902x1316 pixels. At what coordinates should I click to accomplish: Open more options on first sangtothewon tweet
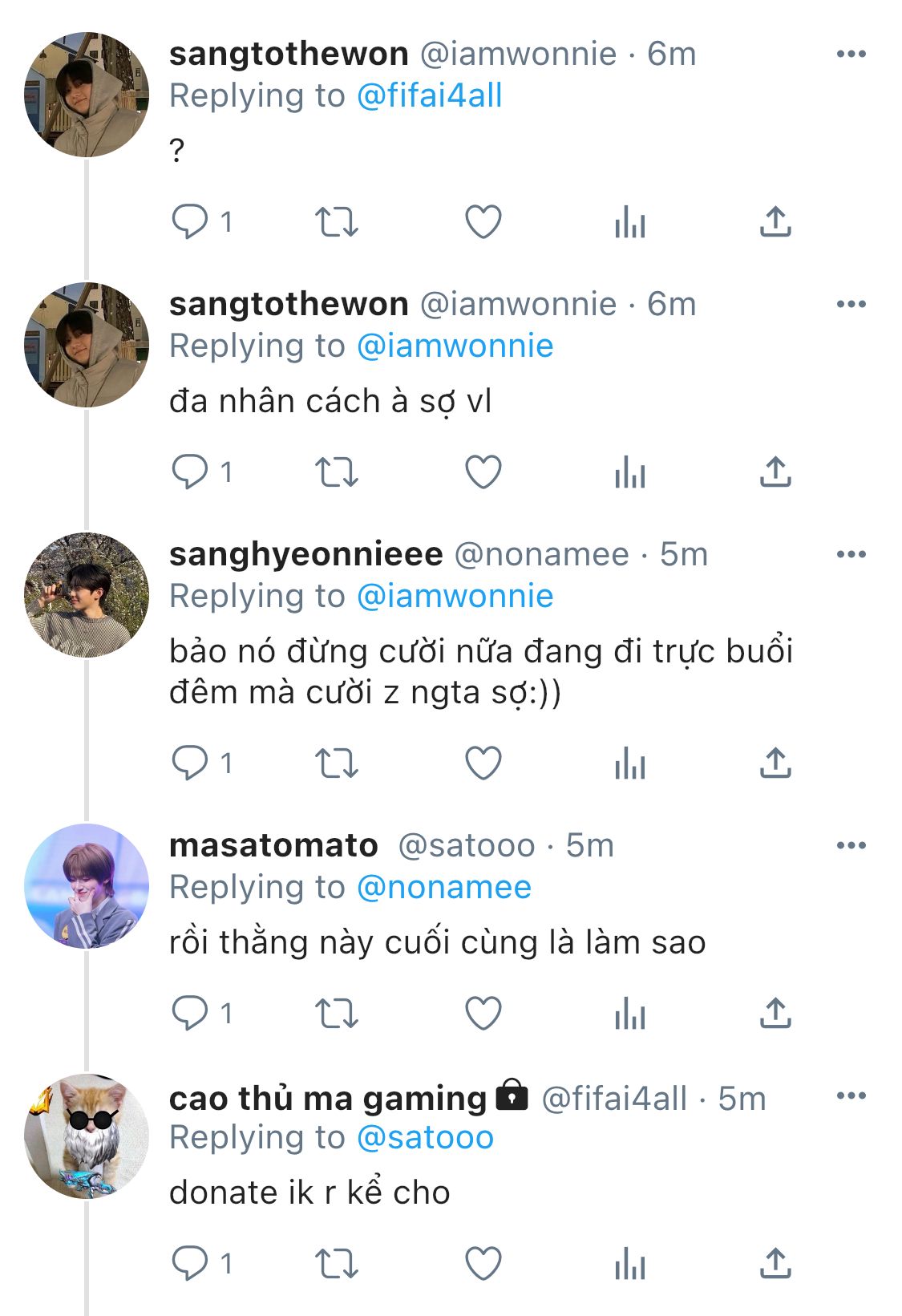coord(851,55)
